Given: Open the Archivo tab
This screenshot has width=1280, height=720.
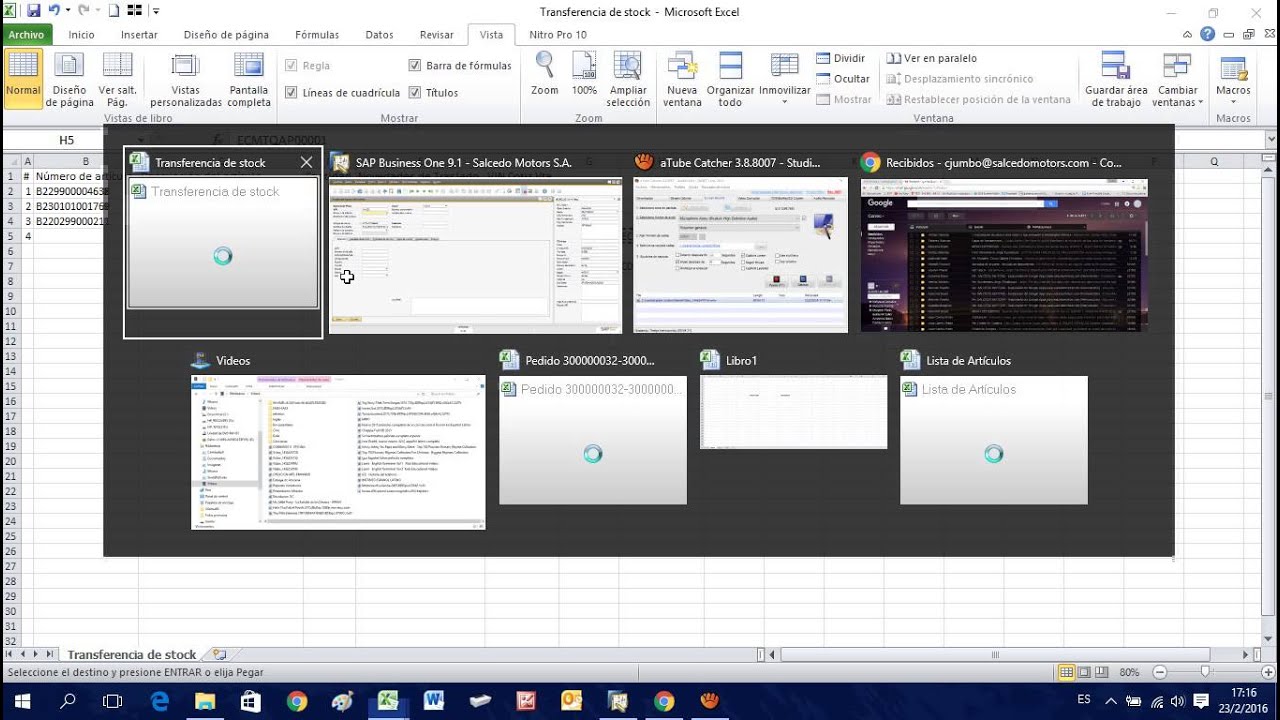Looking at the screenshot, I should [x=26, y=34].
